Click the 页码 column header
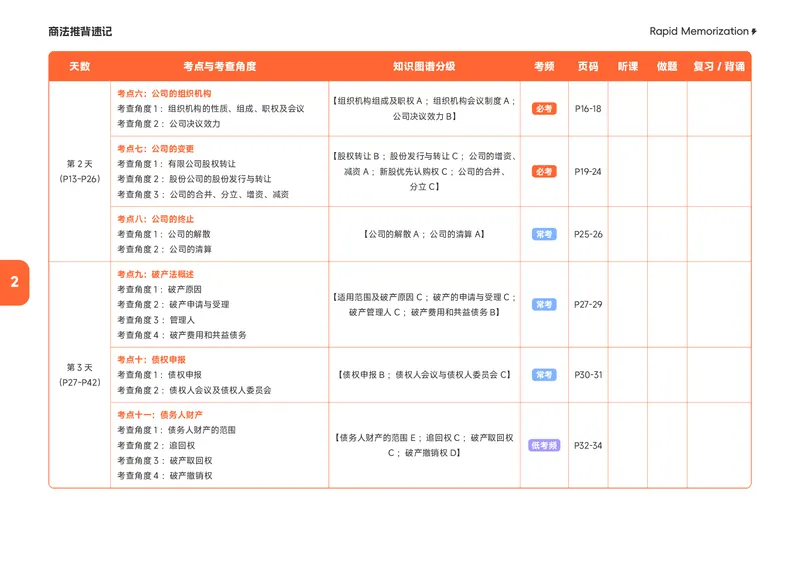Screen dimensions: 800x566 [588, 66]
